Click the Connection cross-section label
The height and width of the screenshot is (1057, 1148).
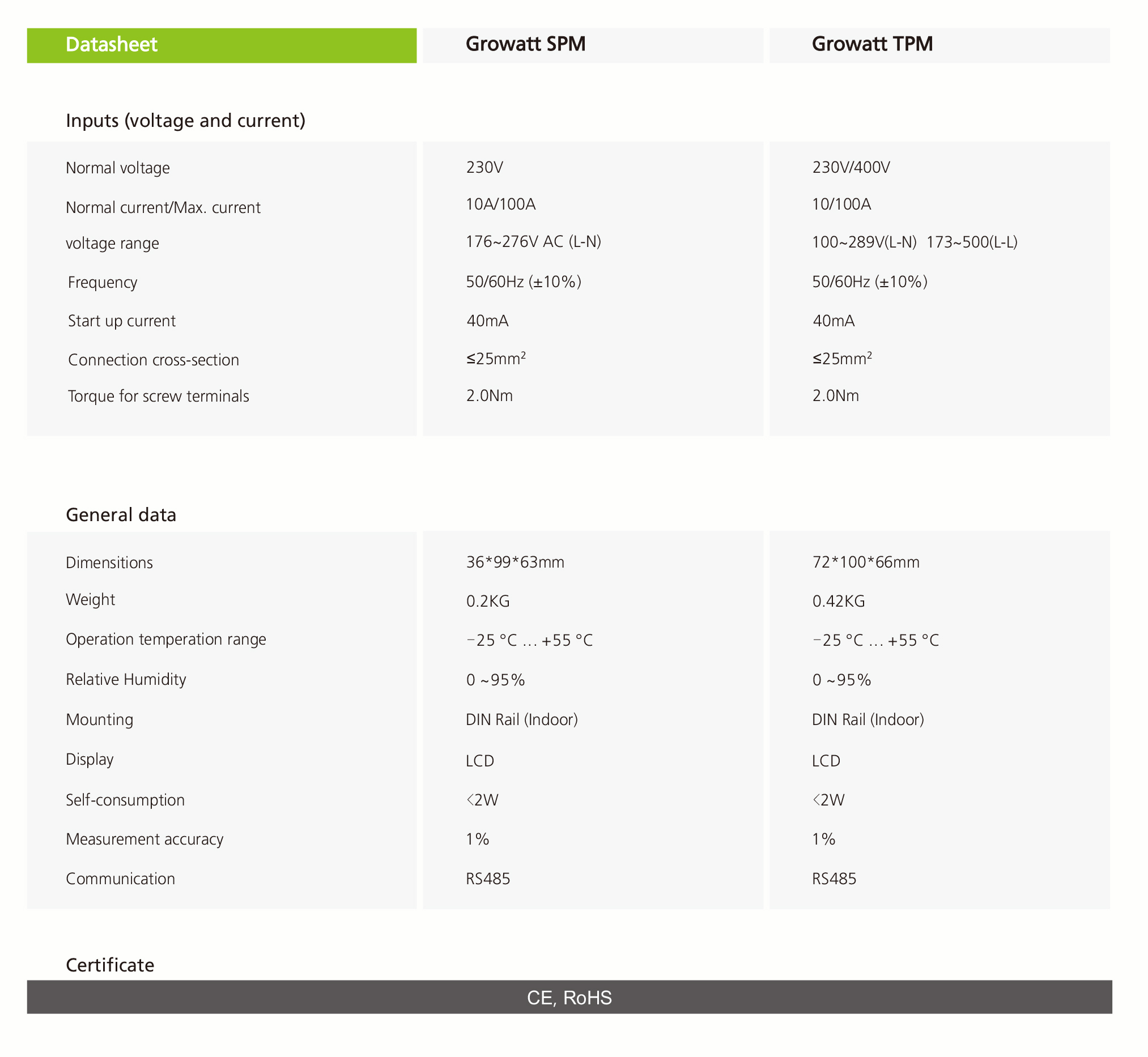tap(154, 360)
